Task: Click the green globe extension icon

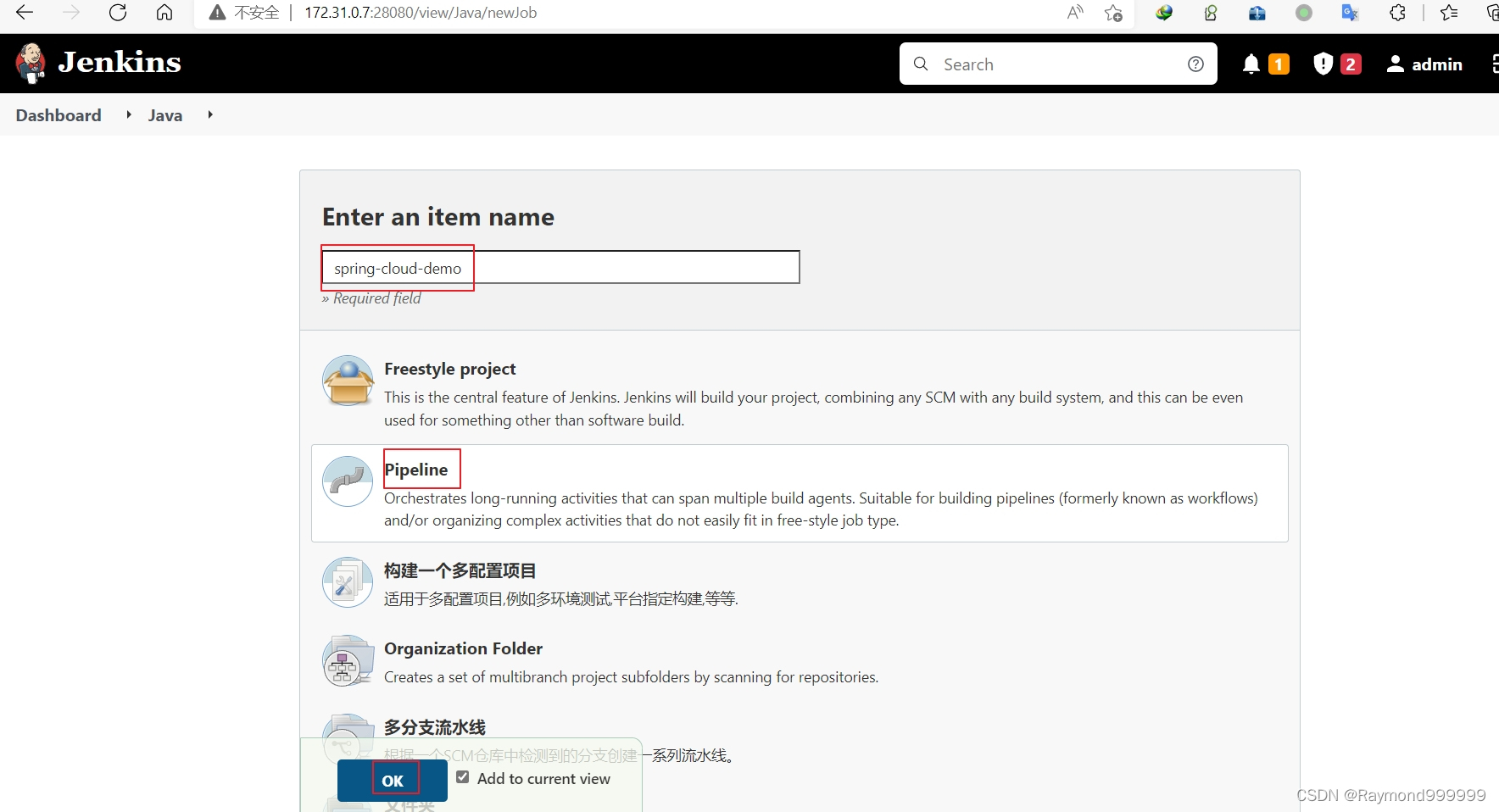Action: pos(1164,13)
